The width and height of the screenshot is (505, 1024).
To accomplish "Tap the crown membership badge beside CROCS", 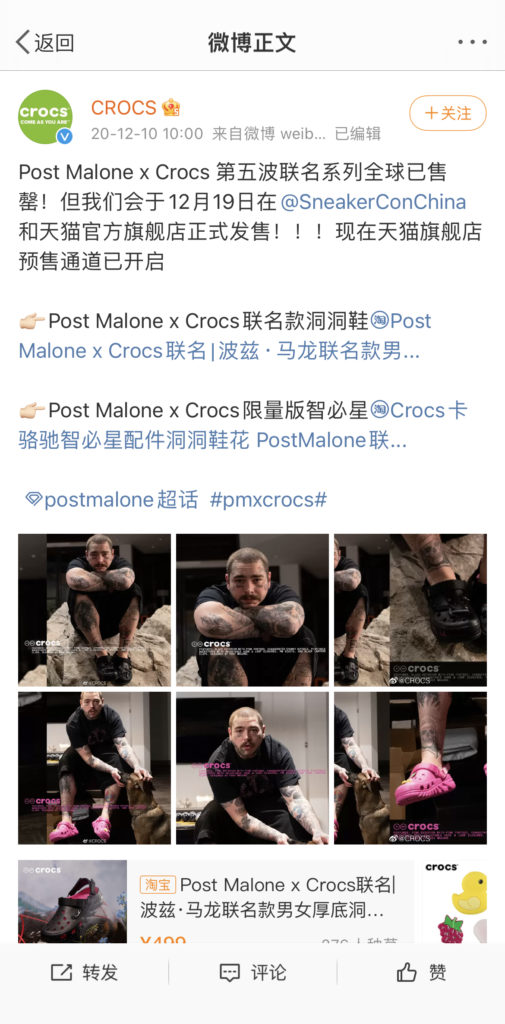I will coord(171,107).
